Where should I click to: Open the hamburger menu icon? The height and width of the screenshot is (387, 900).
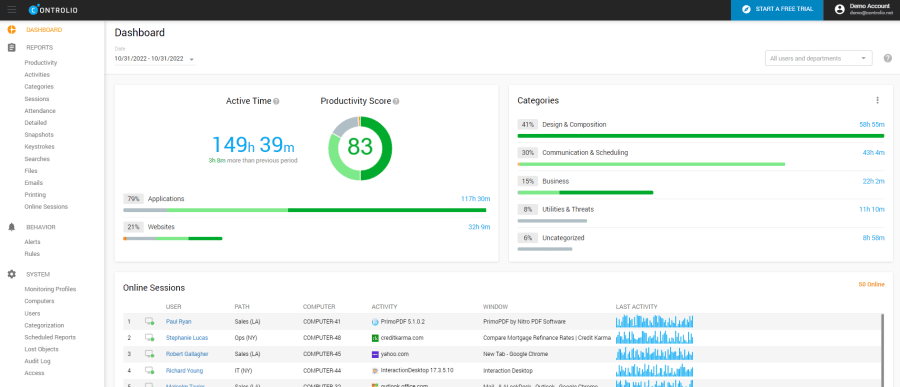[x=11, y=9]
